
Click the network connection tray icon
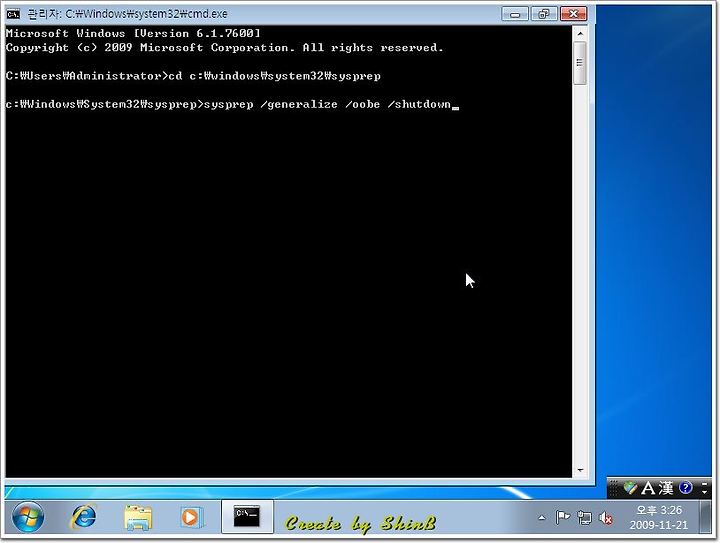584,518
